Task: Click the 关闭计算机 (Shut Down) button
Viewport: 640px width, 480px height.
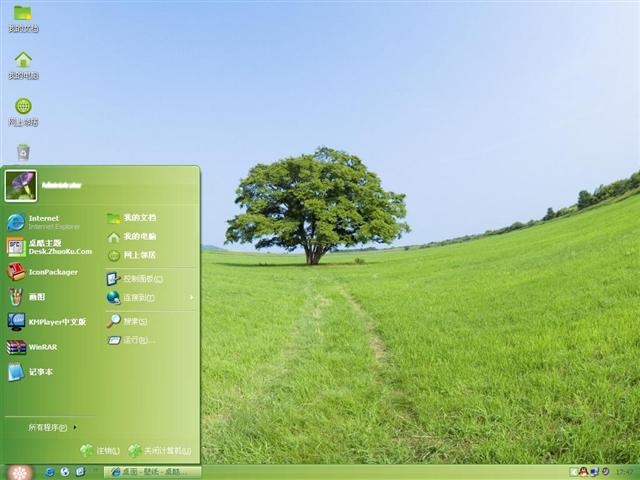Action: pyautogui.click(x=160, y=451)
